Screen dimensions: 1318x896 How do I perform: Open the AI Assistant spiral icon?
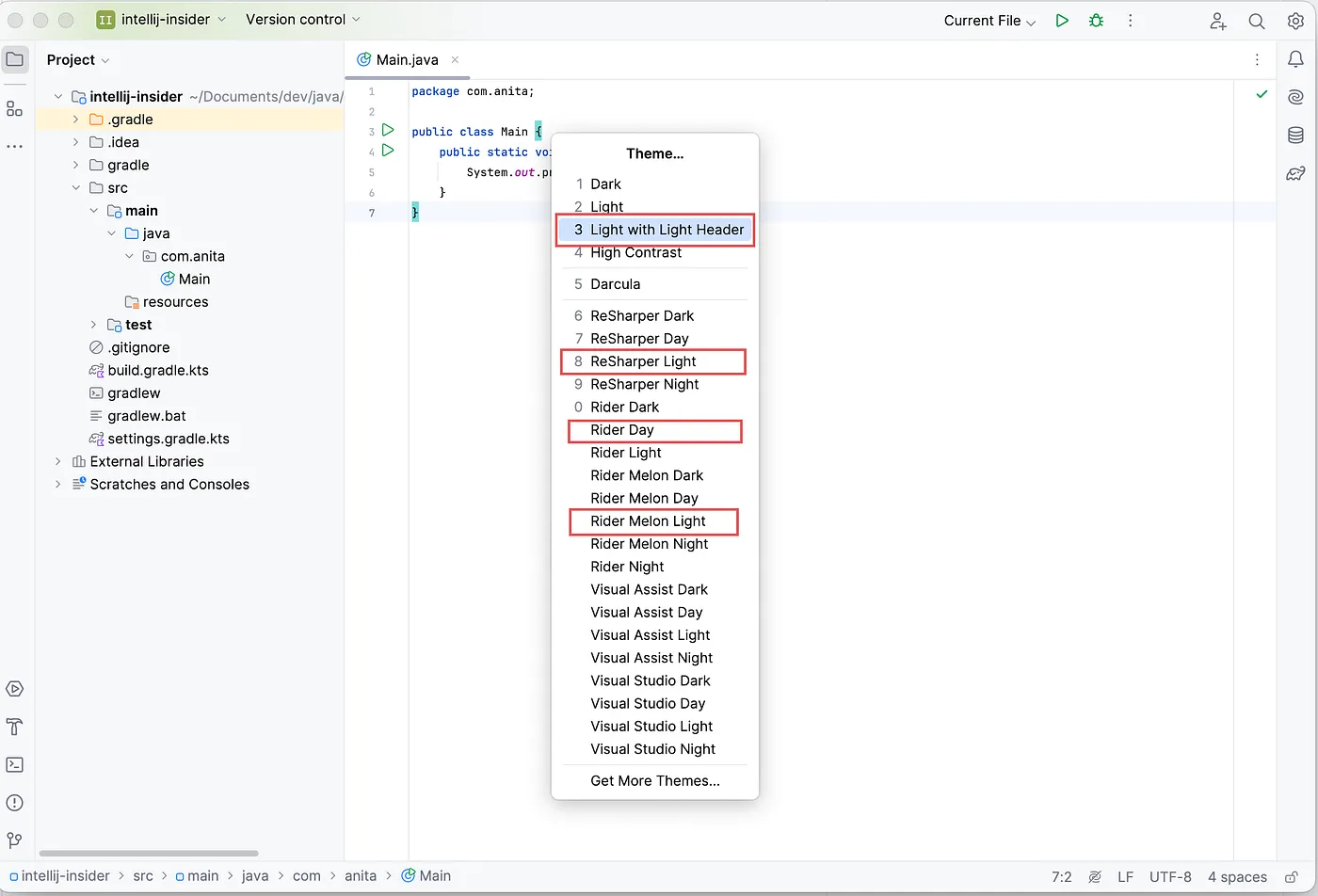pos(1295,97)
